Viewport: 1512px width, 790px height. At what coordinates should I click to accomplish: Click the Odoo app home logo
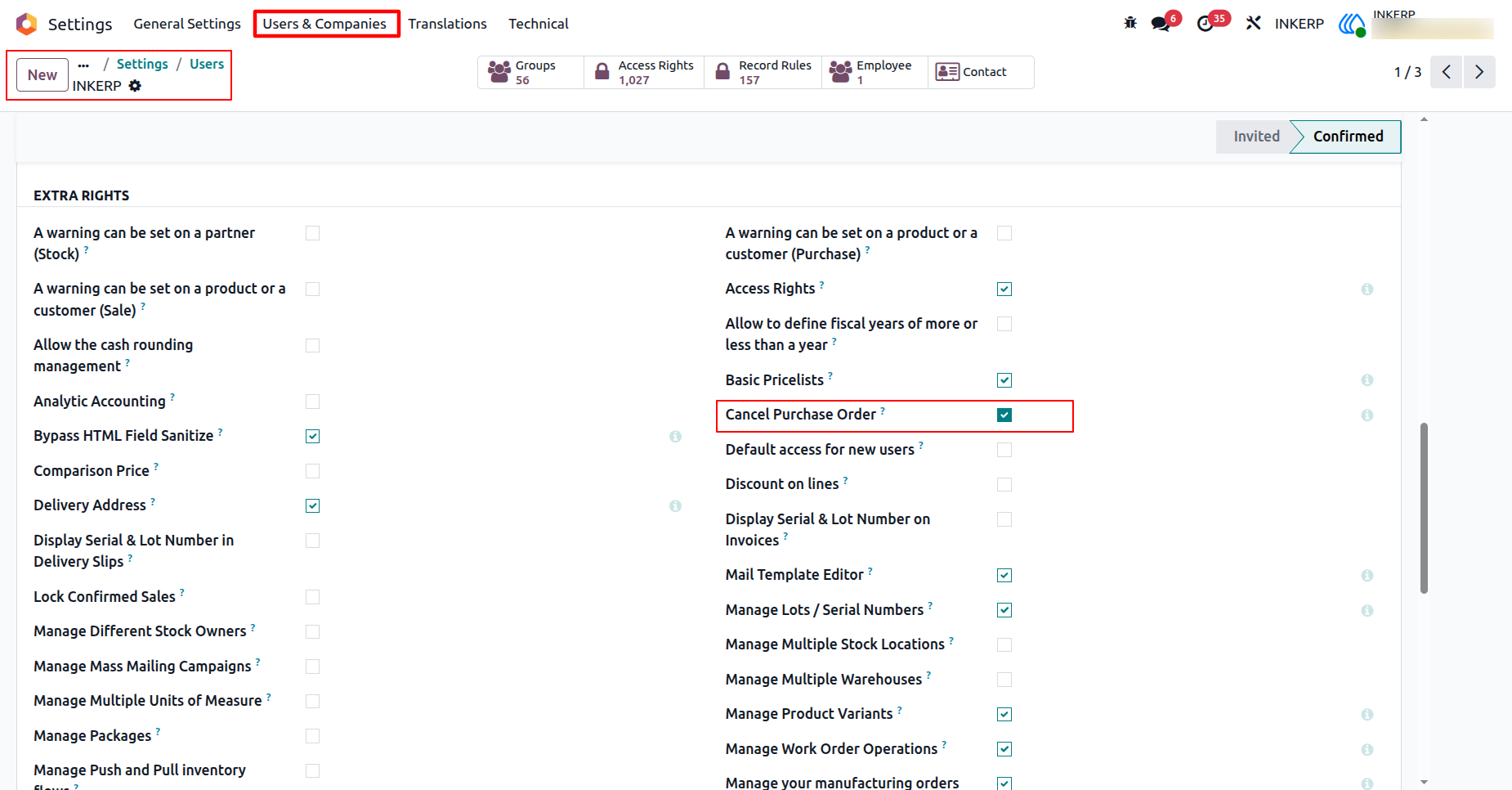27,24
